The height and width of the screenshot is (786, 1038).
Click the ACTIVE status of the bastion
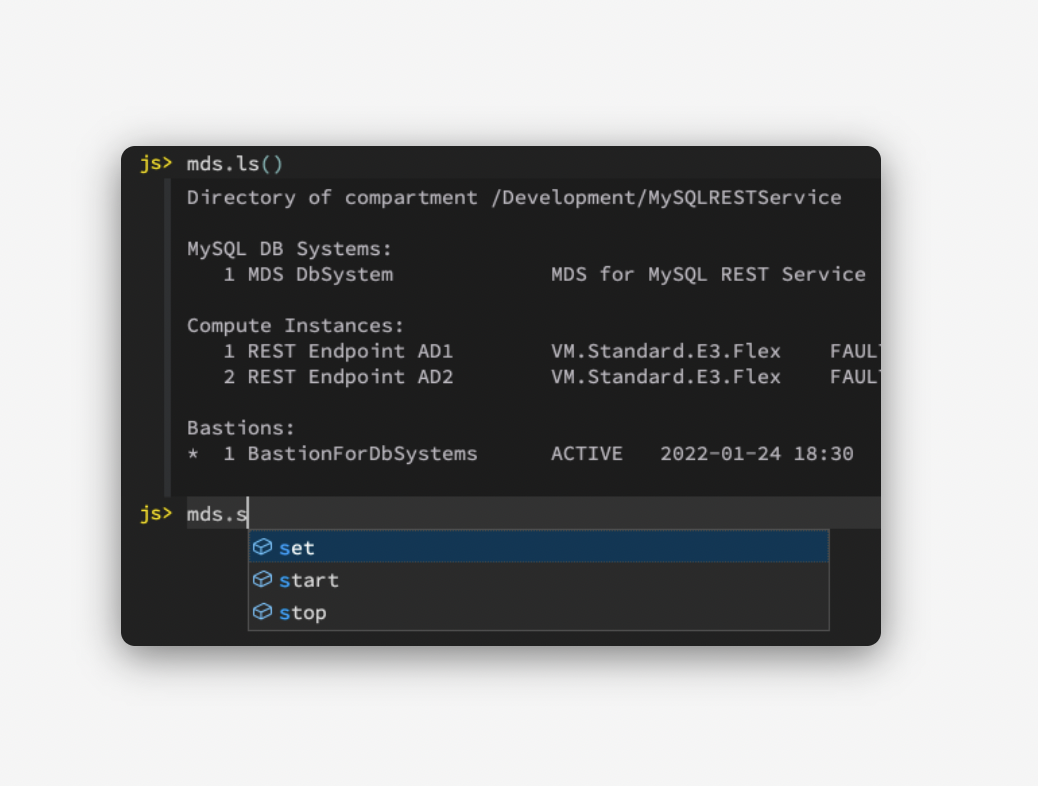[586, 454]
